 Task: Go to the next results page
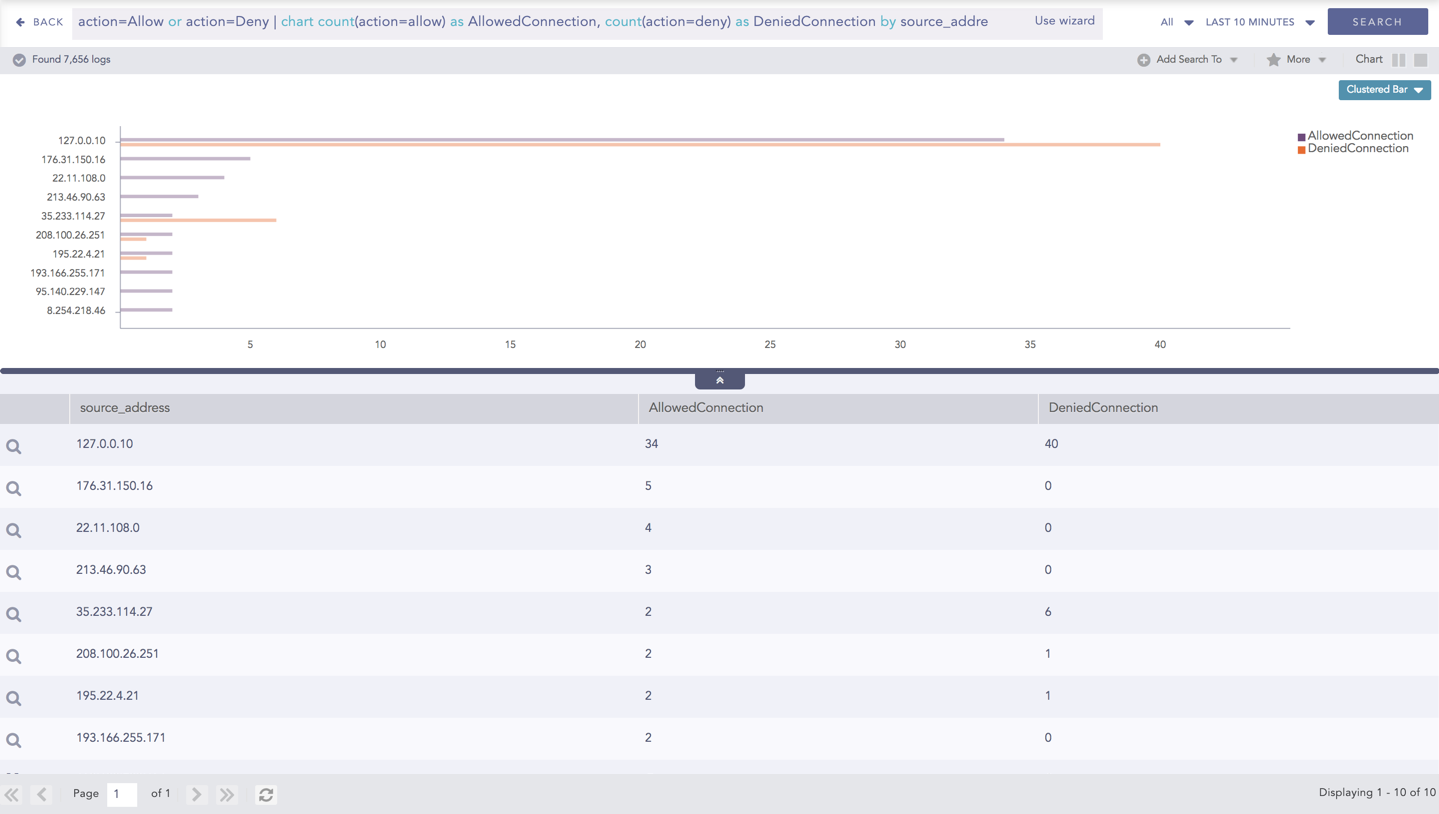pyautogui.click(x=197, y=795)
